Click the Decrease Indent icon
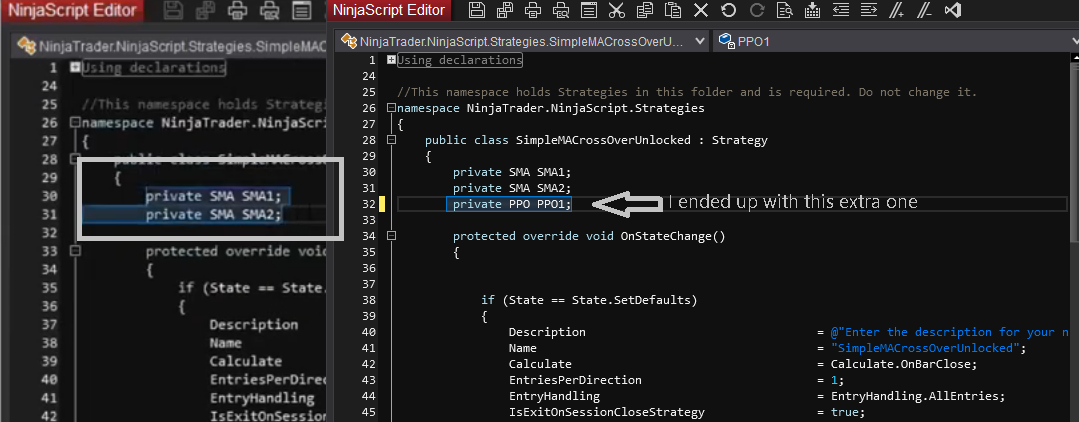Viewport: 1079px width, 422px height. pyautogui.click(x=840, y=10)
